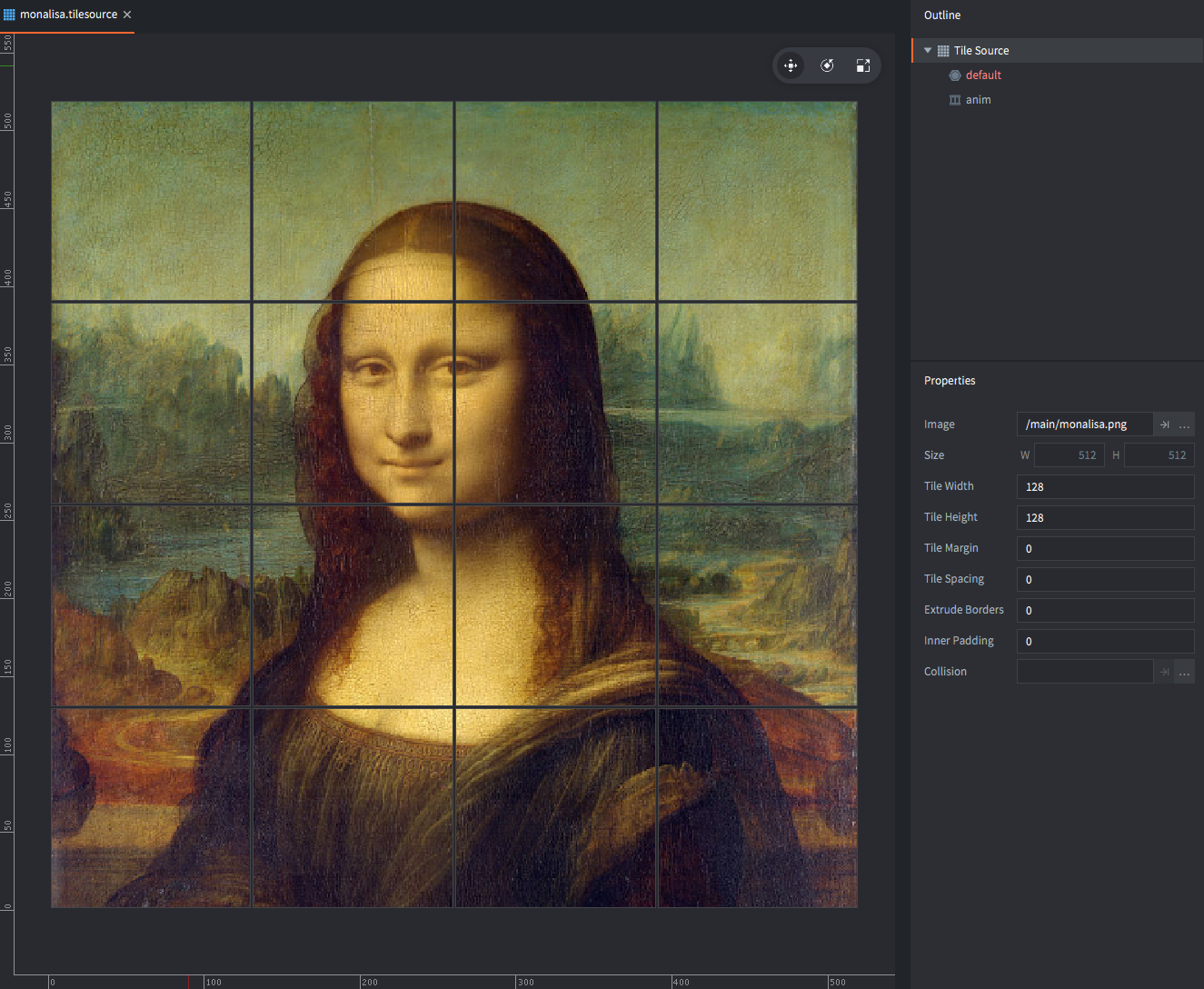Click the hexagon icon beside default
This screenshot has height=989, width=1204.
point(955,75)
